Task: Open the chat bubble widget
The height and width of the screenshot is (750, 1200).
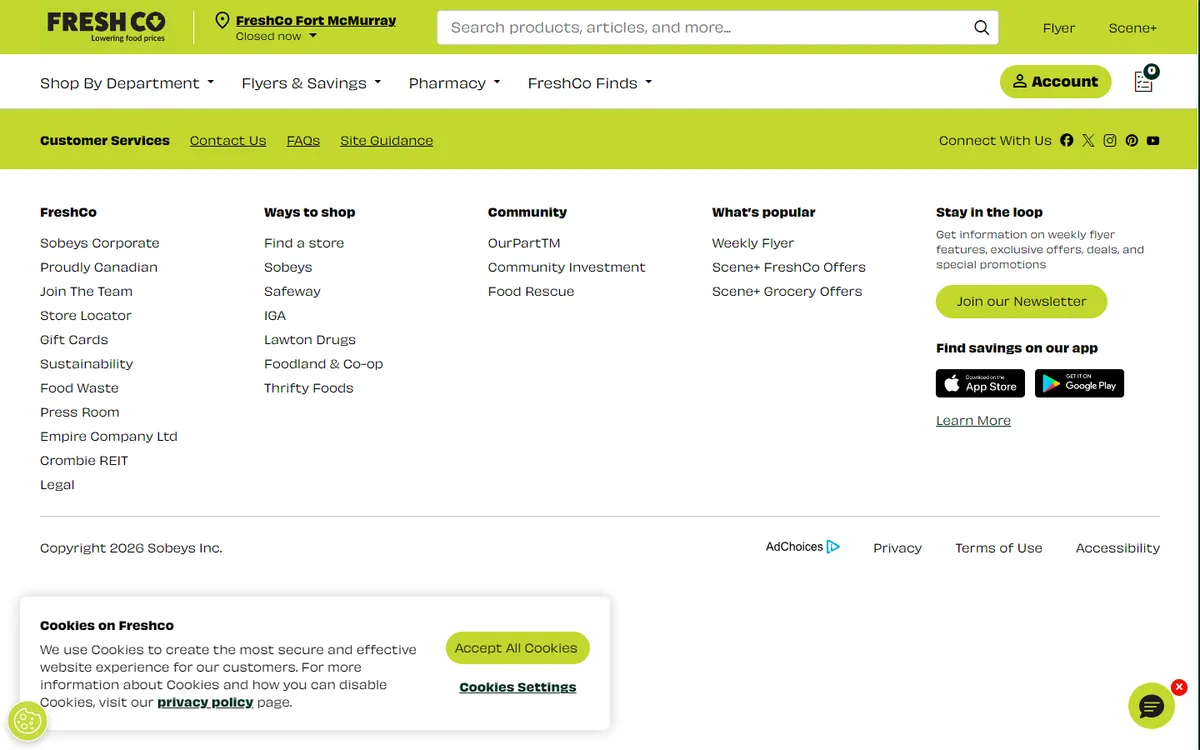Action: (1151, 707)
